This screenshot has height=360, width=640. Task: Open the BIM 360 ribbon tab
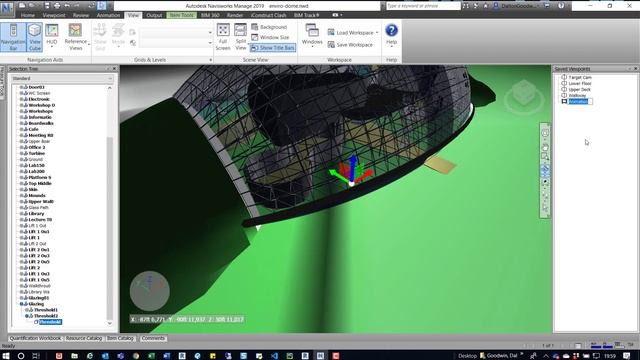point(210,15)
